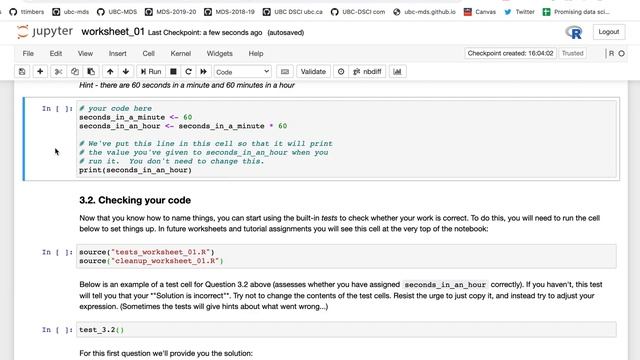Rename notebook title worksheet_01

click(113, 32)
